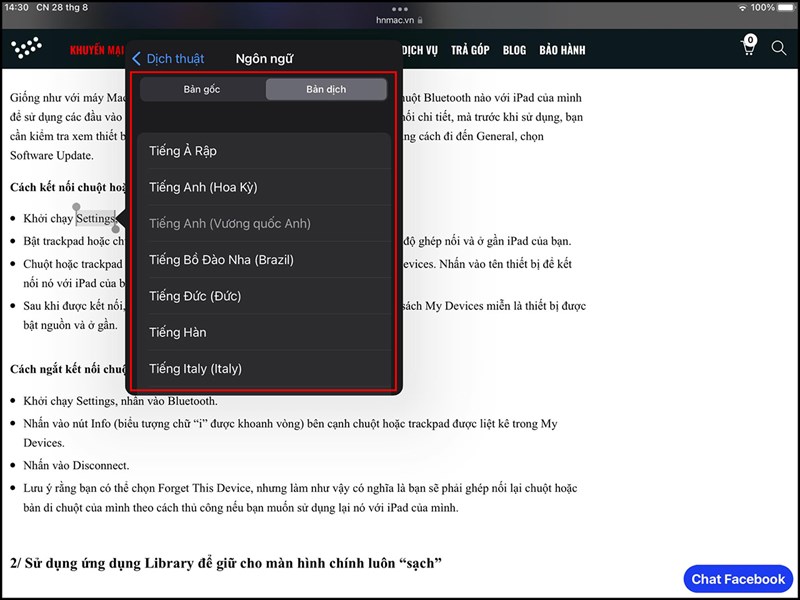
Task: Select Tiếng Bồ Đào Nha (Brazil)
Action: point(264,260)
